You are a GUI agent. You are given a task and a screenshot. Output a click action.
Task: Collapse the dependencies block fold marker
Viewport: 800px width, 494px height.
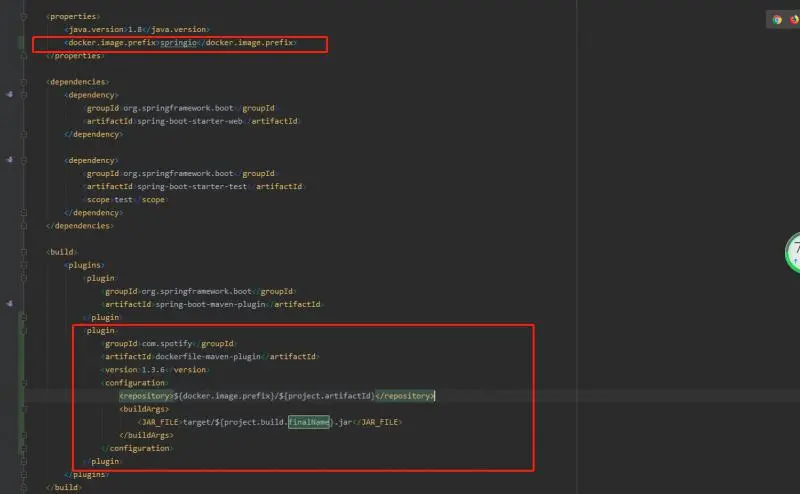tap(23, 82)
